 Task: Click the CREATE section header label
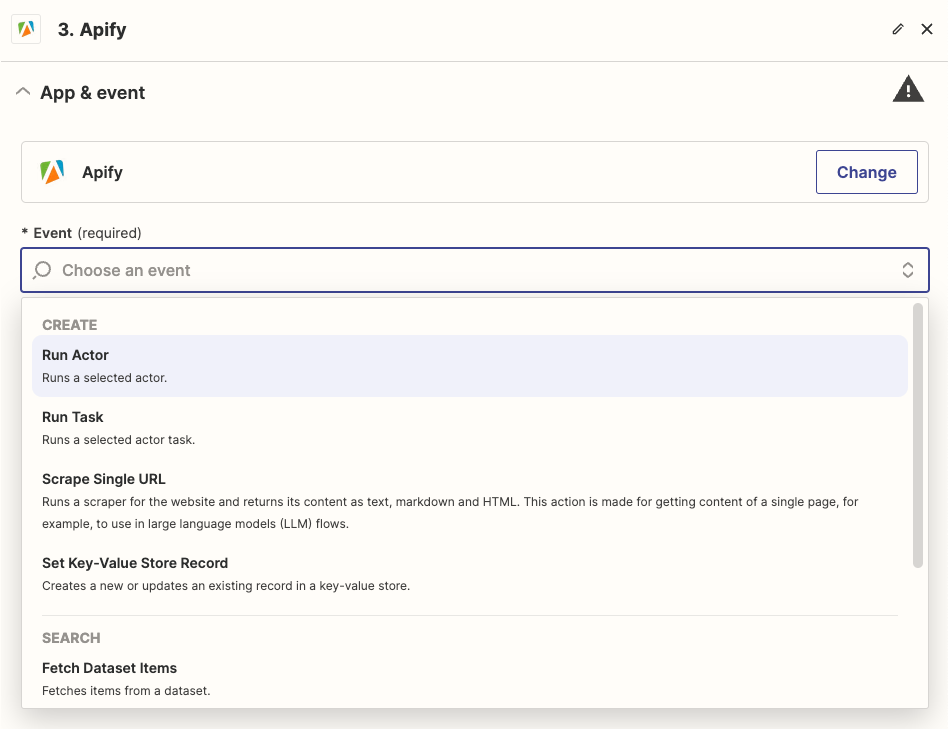pyautogui.click(x=70, y=324)
